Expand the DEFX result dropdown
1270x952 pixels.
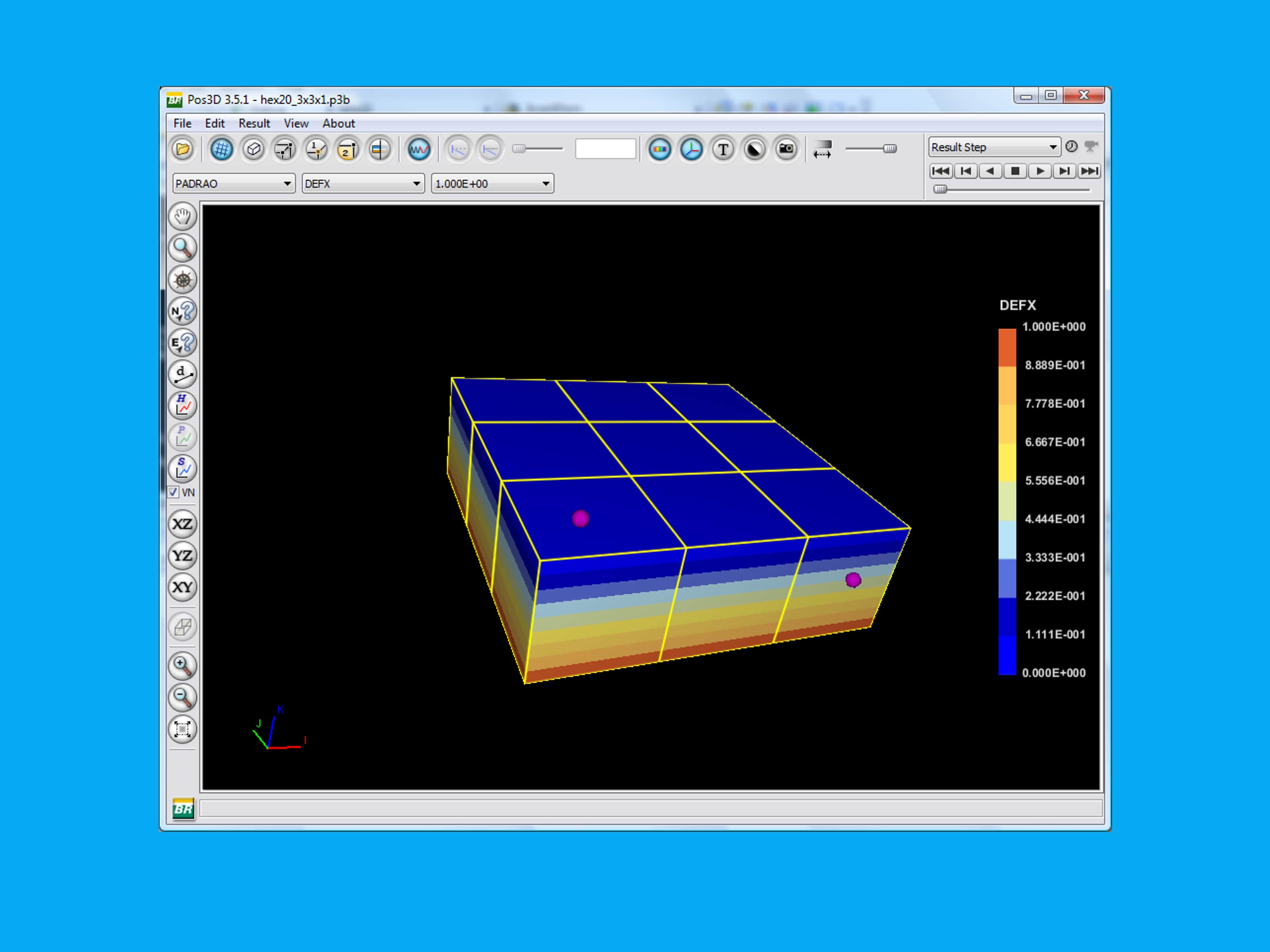(363, 184)
